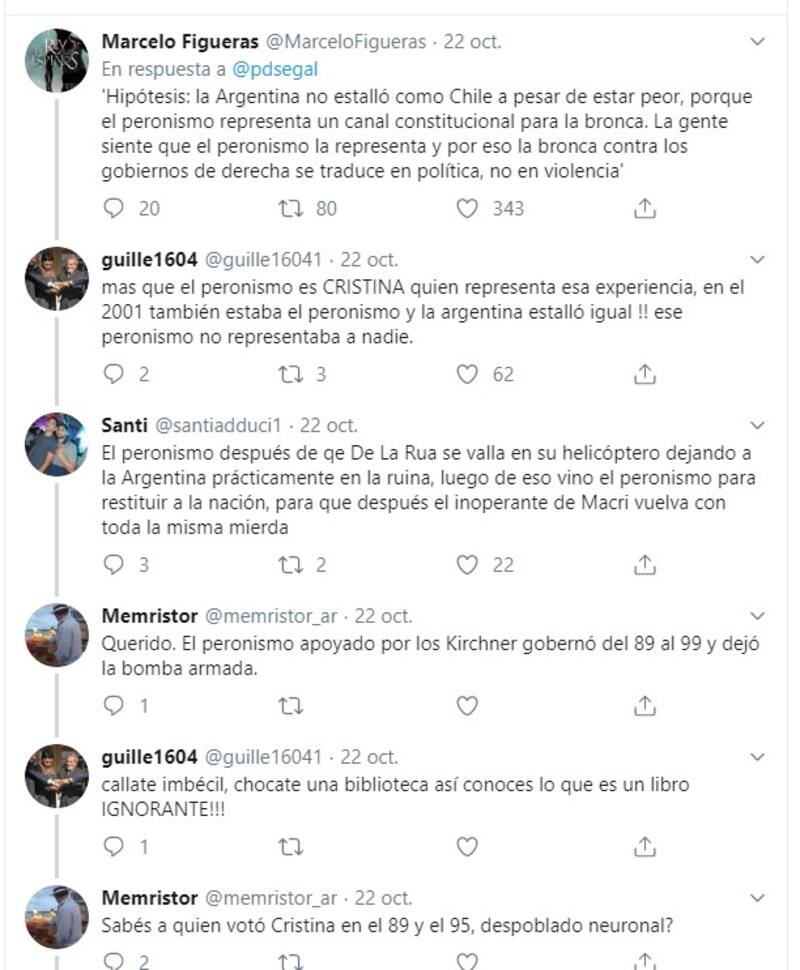Screen dimensions: 800x970
Task: Open tweet options chevron for Marcelo Figueras
Action: (x=757, y=42)
